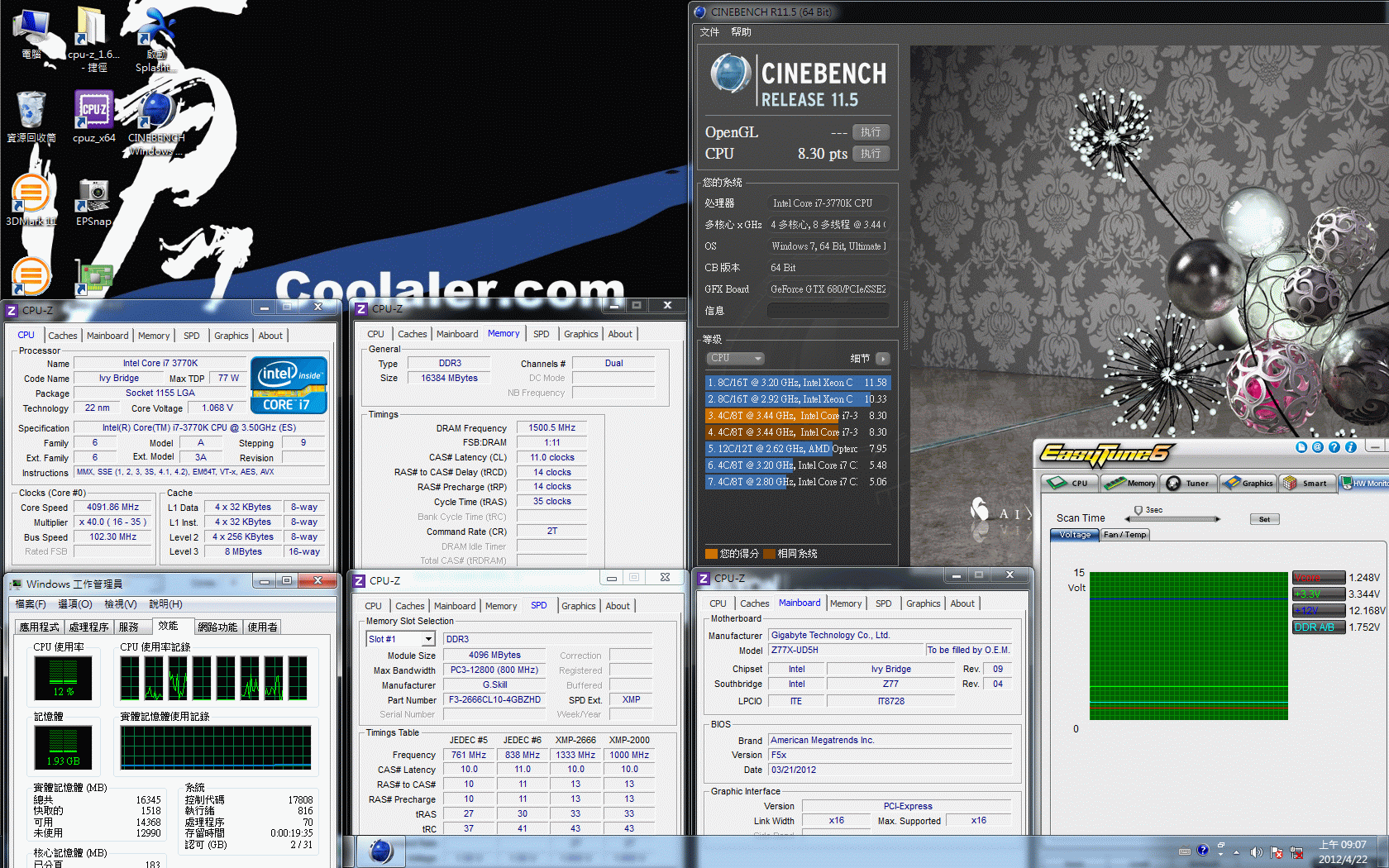The width and height of the screenshot is (1389, 868).
Task: Toggle +12V voltage graph button
Action: (x=1319, y=611)
